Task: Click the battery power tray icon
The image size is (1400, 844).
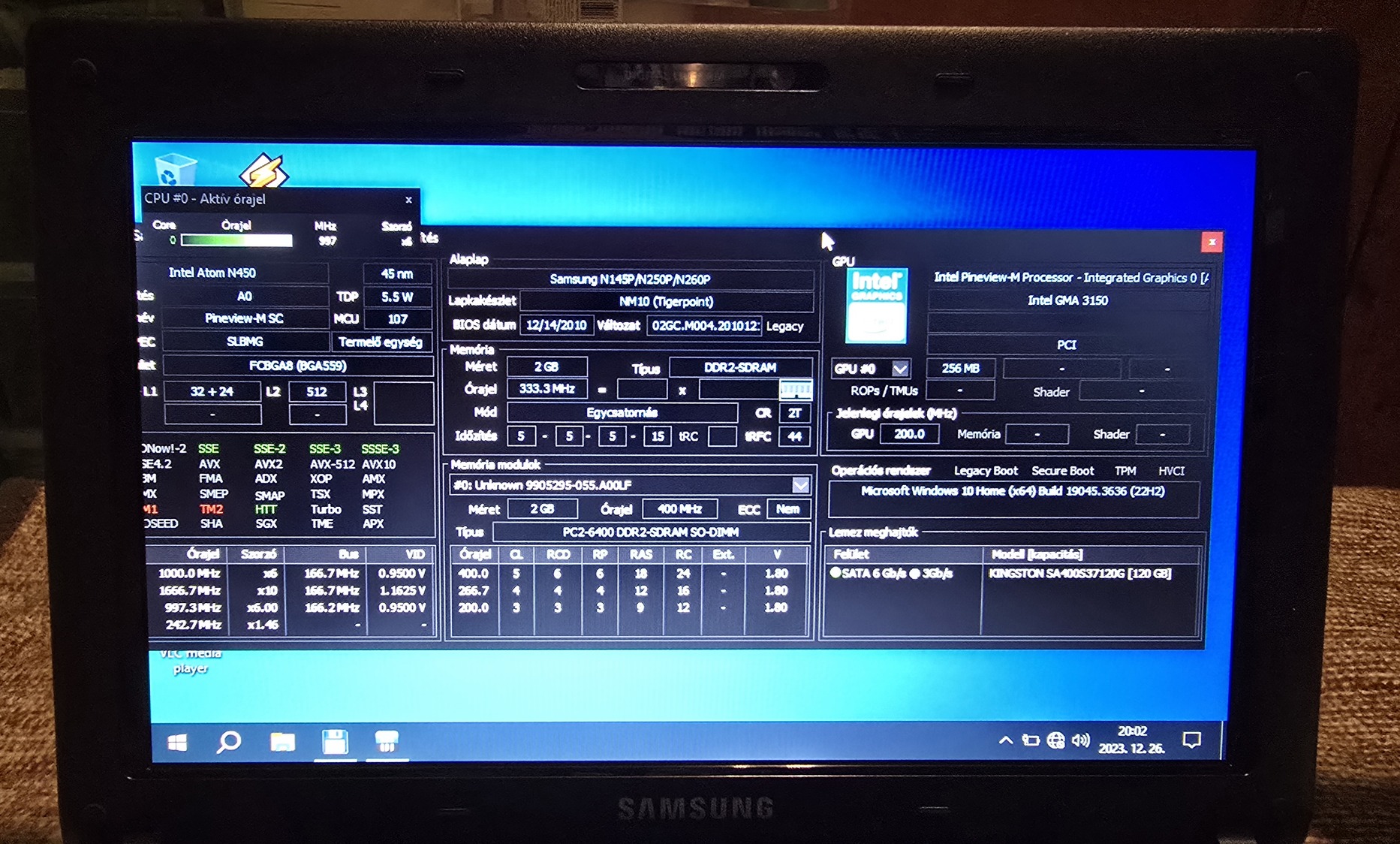Action: (x=1031, y=740)
